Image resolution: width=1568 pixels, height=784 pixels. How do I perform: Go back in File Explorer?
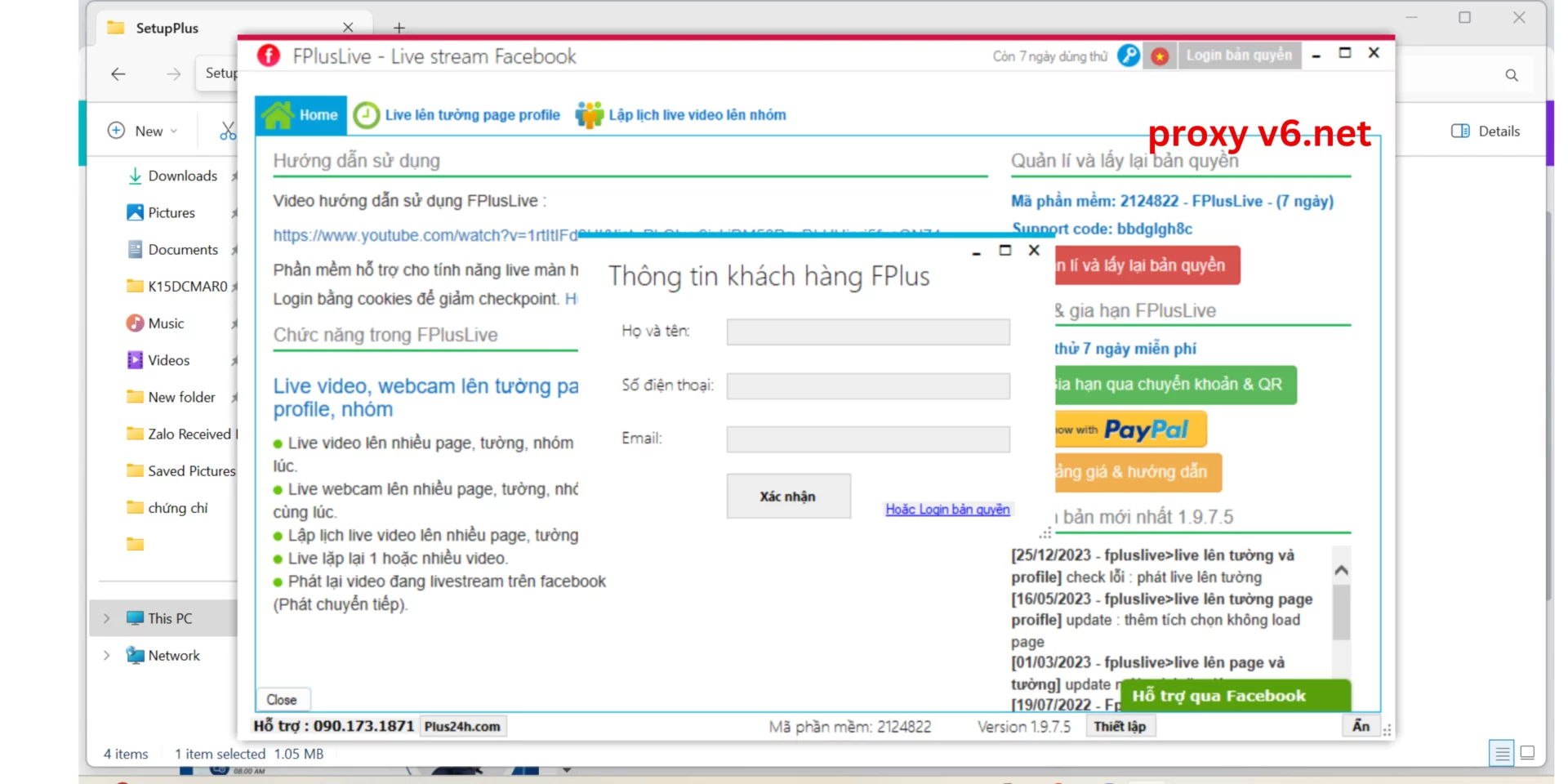click(118, 73)
